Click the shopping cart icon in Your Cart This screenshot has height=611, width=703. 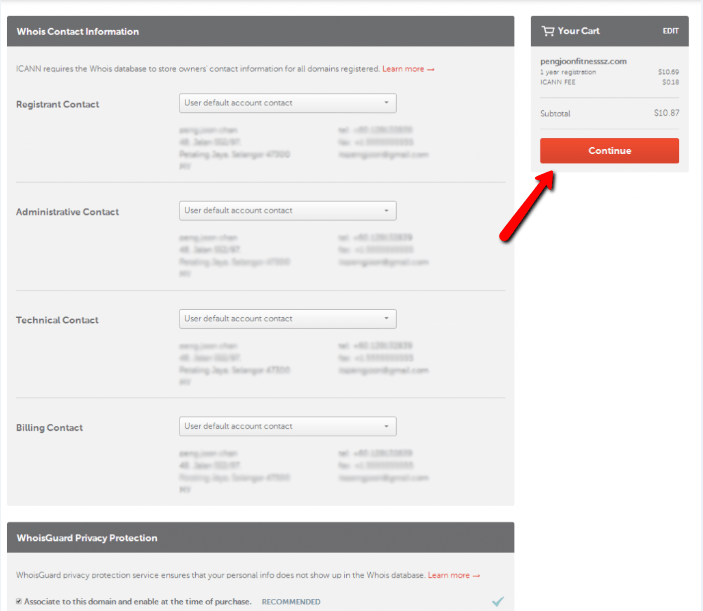(x=548, y=31)
